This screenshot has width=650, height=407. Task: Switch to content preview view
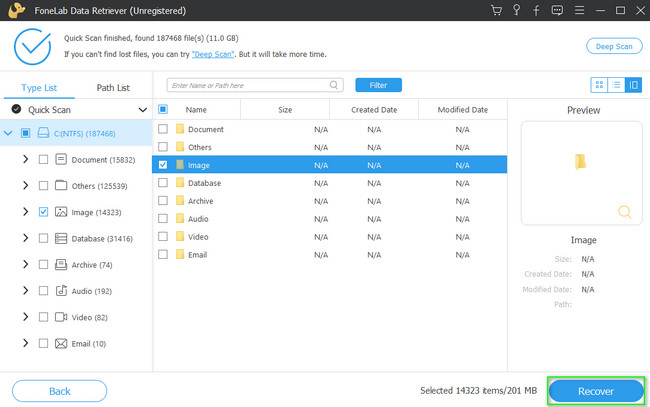(633, 85)
